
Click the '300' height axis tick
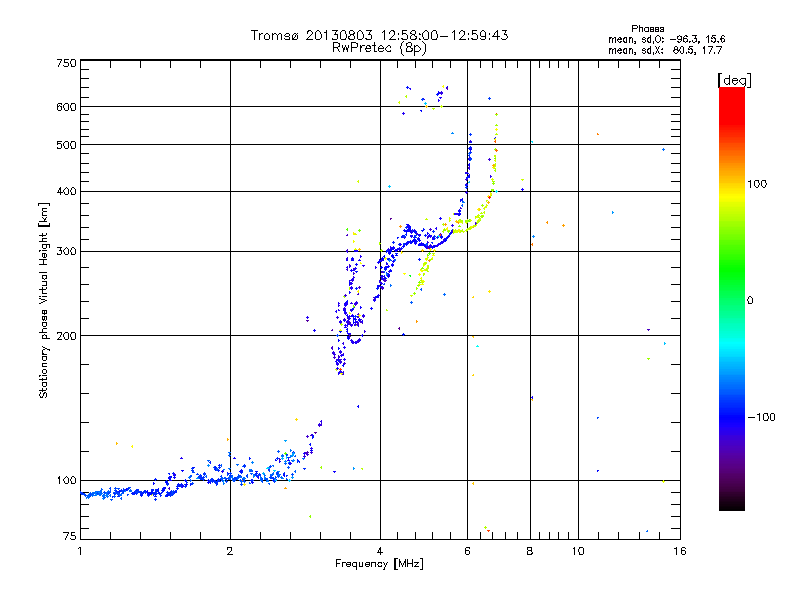tap(66, 252)
